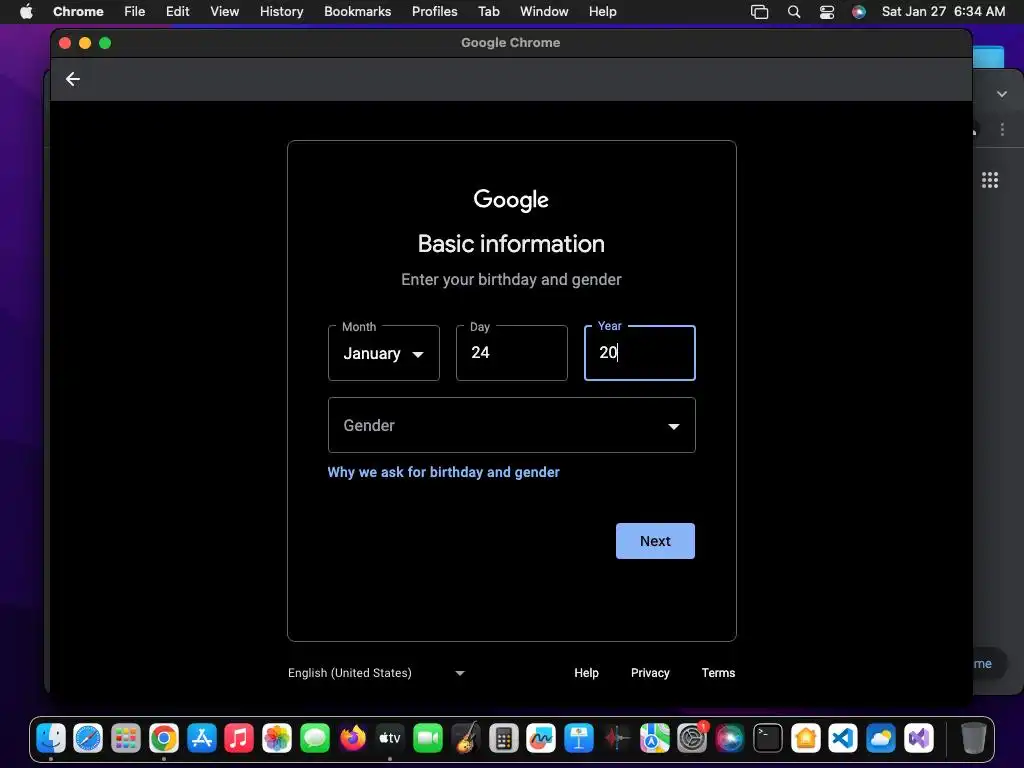1024x768 pixels.
Task: Open the View menu
Action: coord(225,12)
